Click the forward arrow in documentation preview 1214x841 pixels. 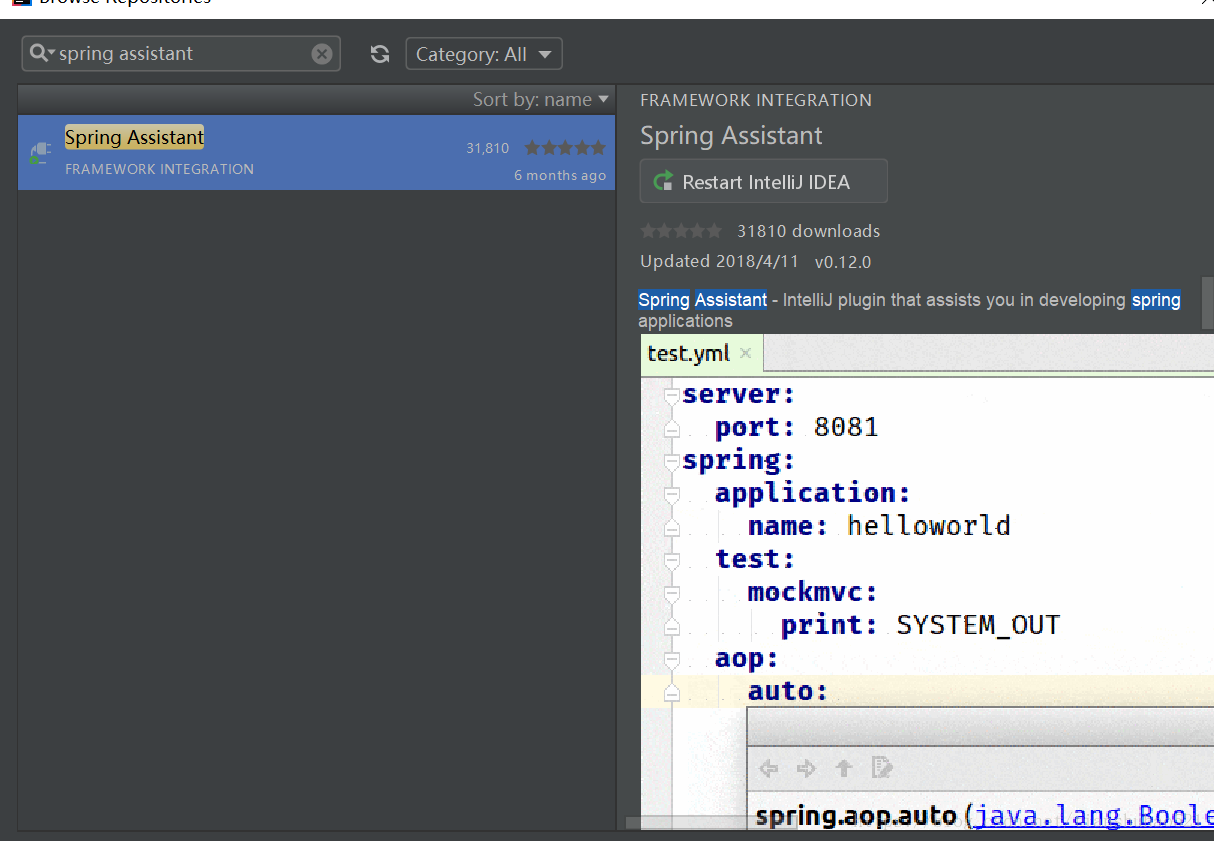tap(806, 768)
